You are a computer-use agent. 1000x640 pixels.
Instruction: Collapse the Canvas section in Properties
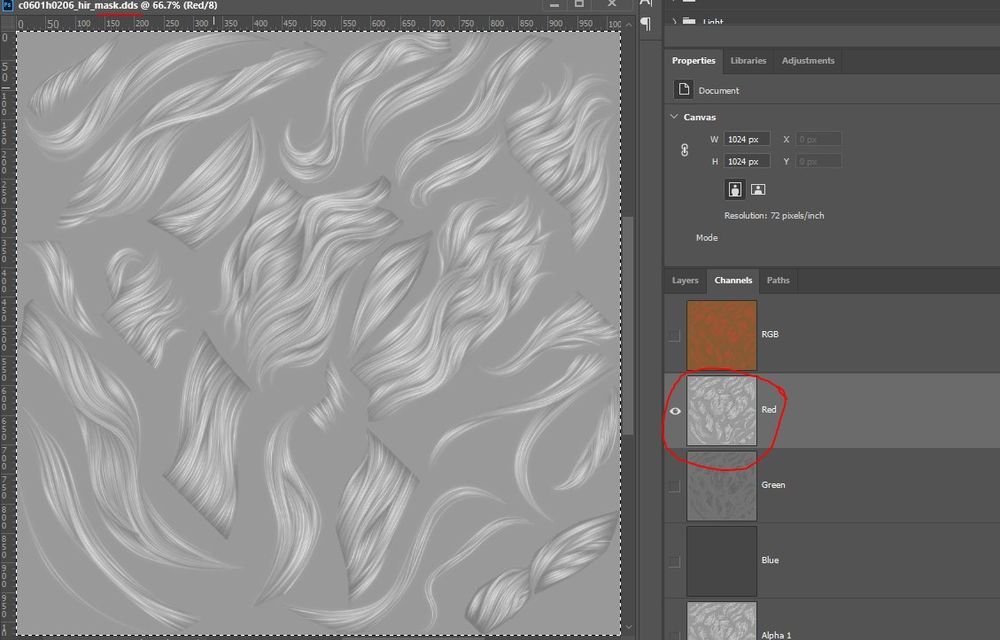tap(673, 116)
